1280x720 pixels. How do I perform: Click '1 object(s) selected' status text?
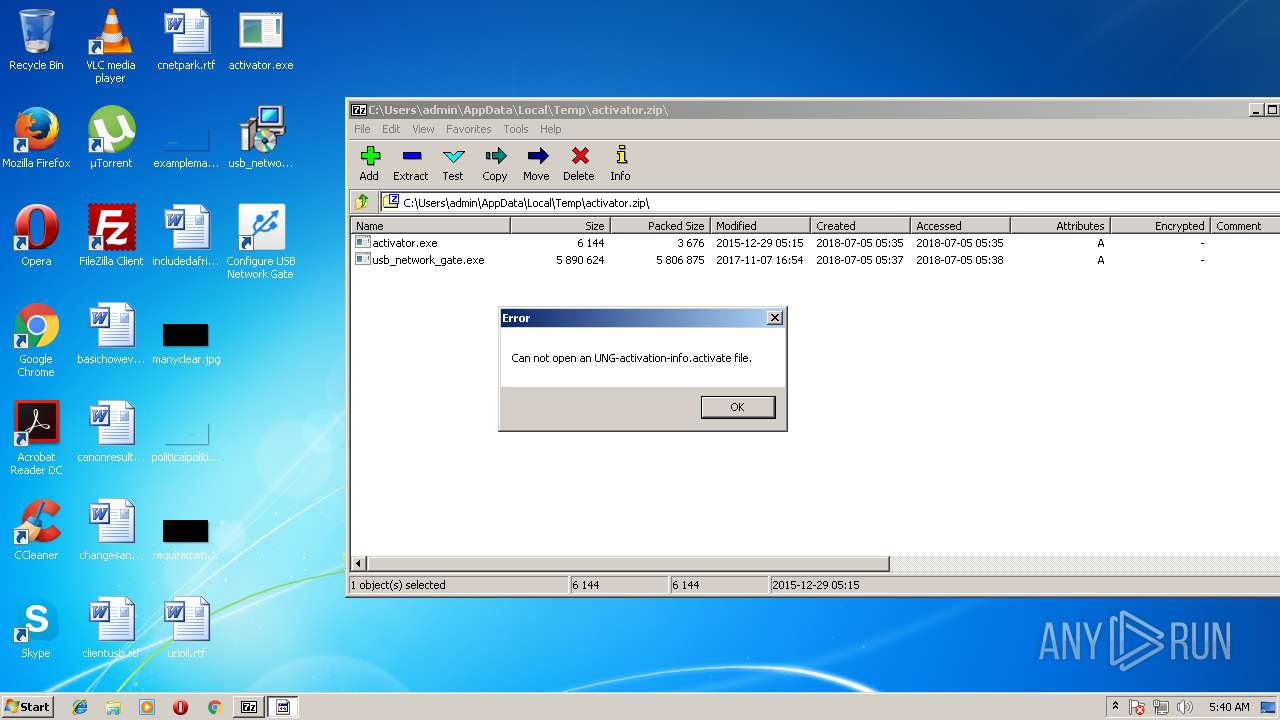[x=398, y=585]
